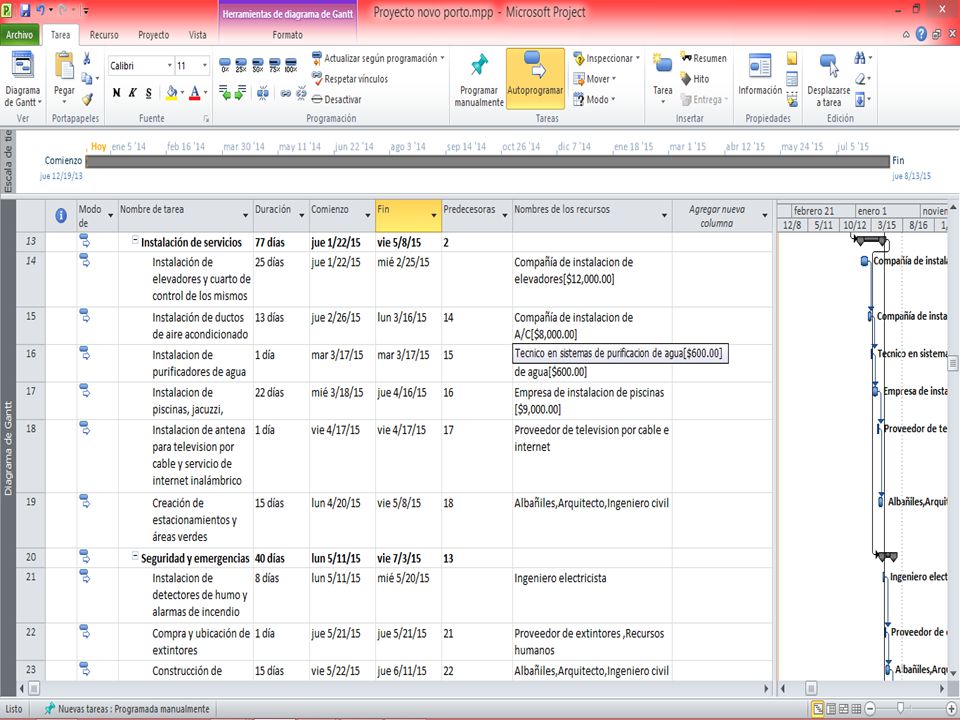Click the Undo arrow in quick access toolbar

pyautogui.click(x=40, y=10)
